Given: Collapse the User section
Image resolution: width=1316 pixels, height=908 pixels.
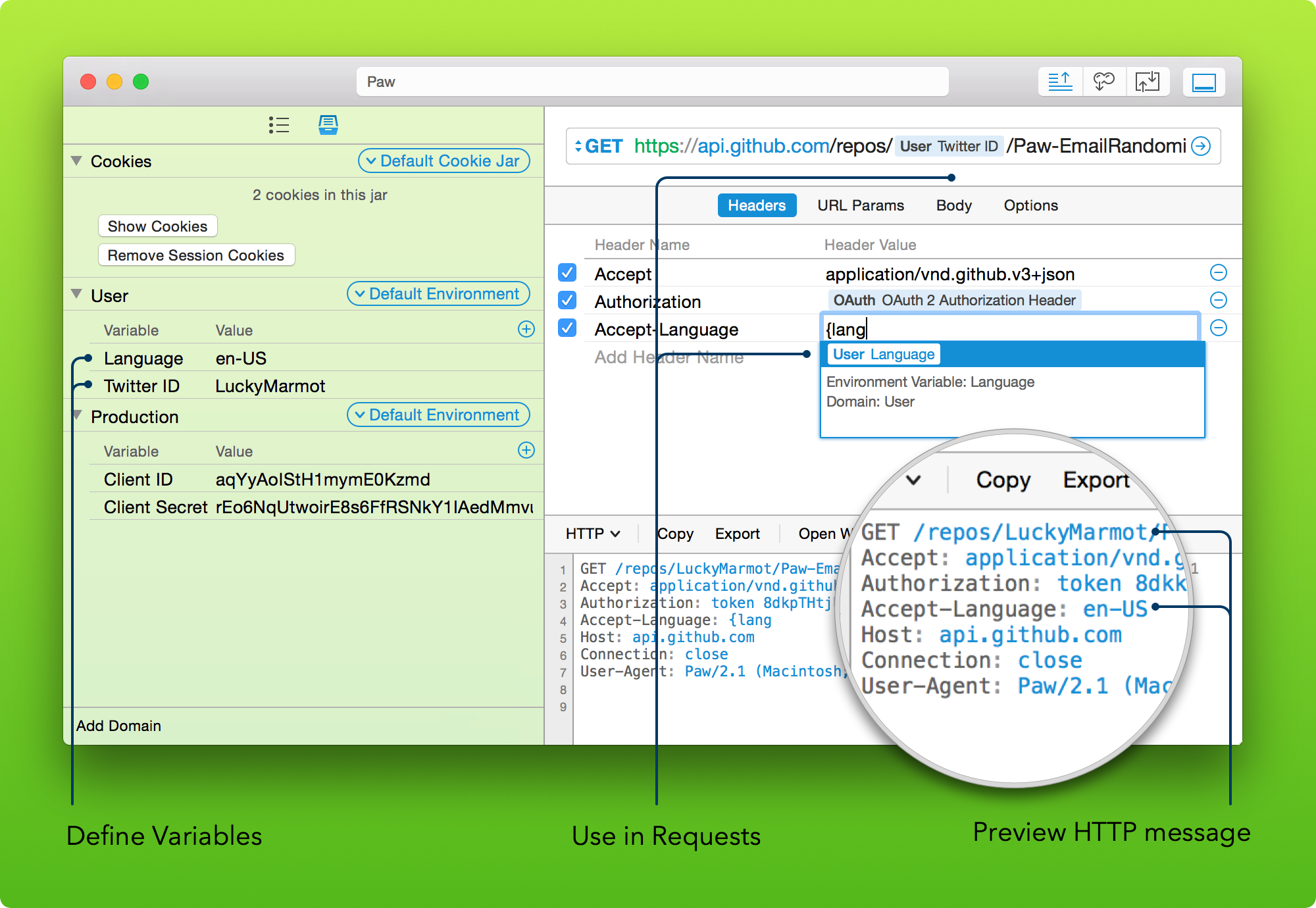Looking at the screenshot, I should [x=76, y=293].
